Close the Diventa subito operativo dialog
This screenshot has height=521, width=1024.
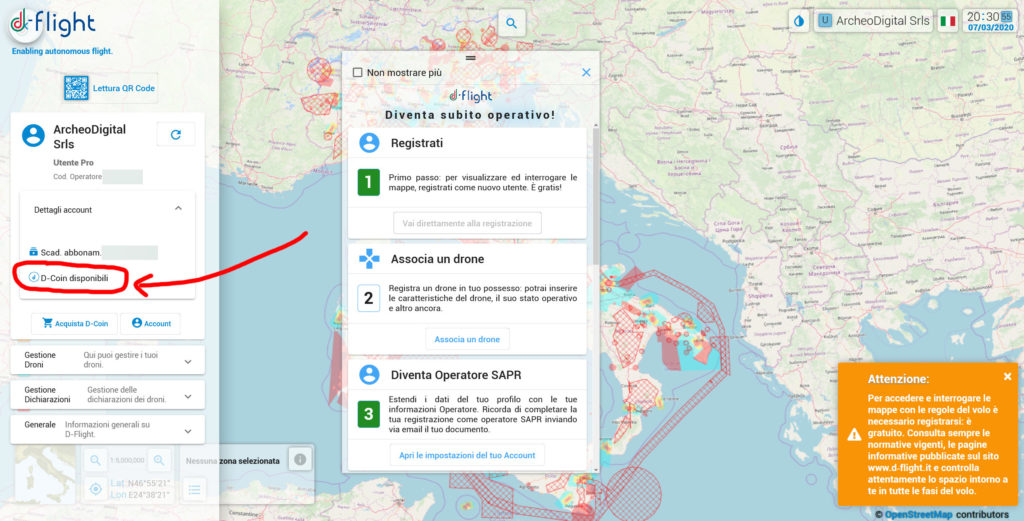click(586, 72)
